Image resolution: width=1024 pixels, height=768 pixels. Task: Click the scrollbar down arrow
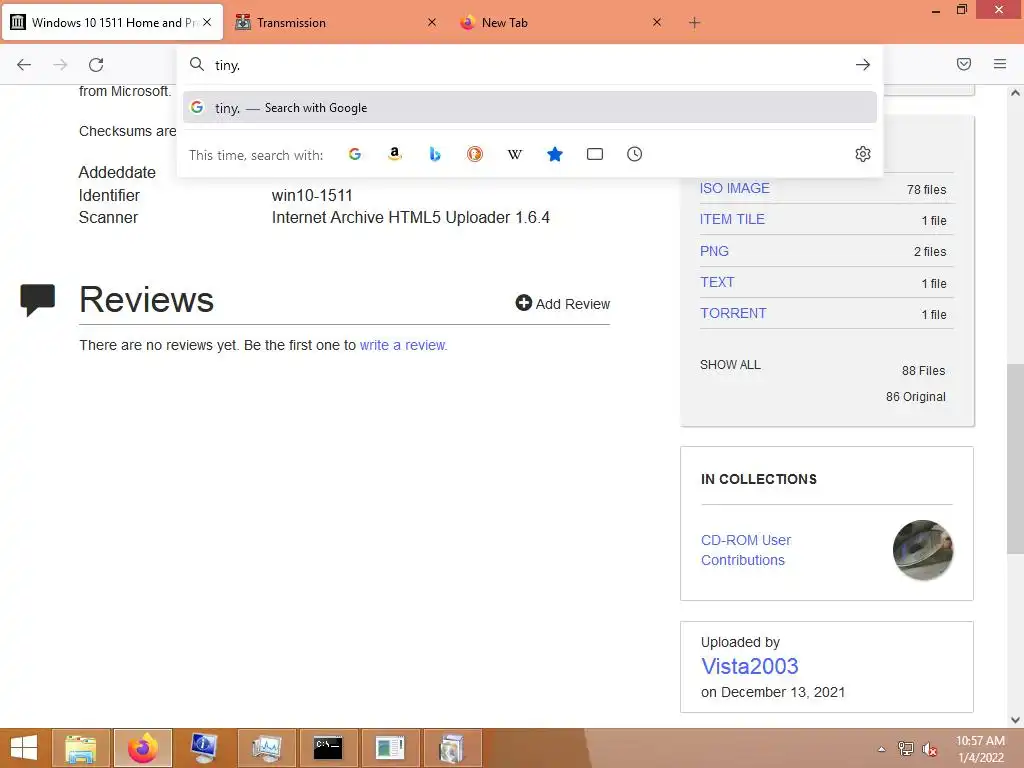[x=1015, y=720]
